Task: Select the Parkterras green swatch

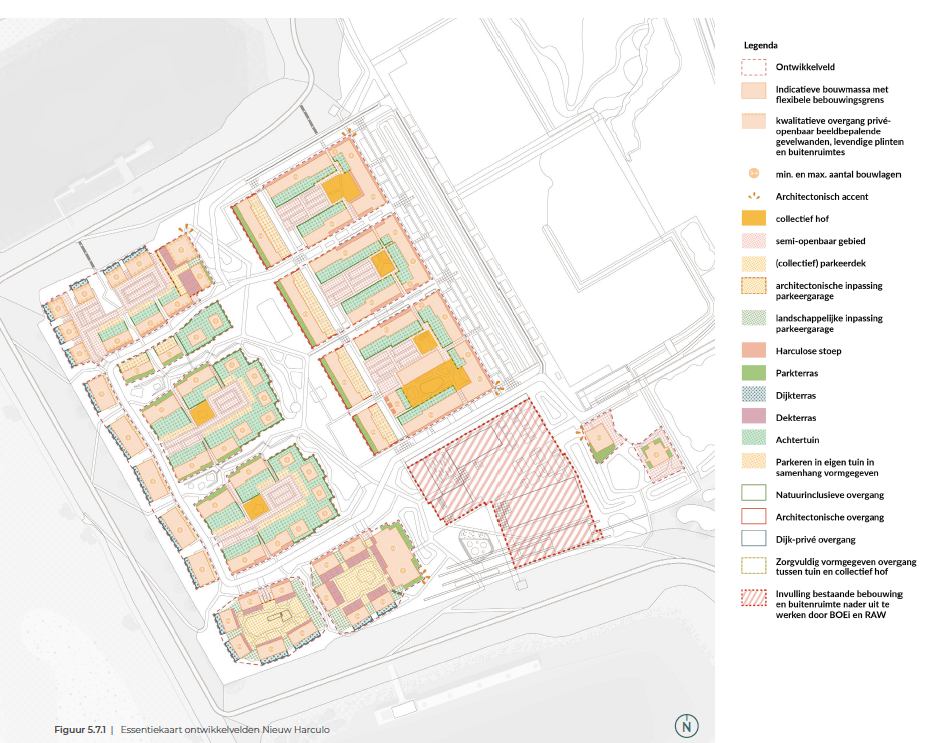Action: coord(753,373)
